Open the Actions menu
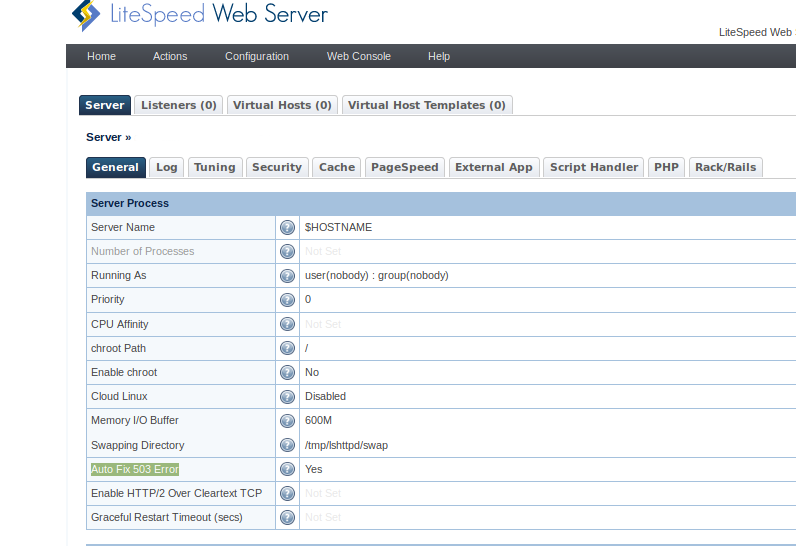Screen dimensions: 796x546 [x=170, y=56]
